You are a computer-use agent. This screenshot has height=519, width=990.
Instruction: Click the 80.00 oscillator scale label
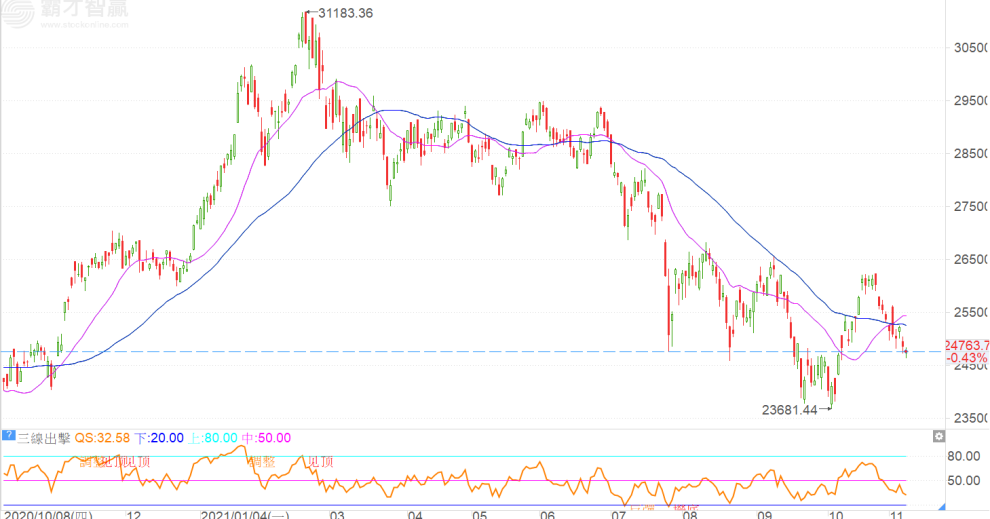click(x=963, y=457)
